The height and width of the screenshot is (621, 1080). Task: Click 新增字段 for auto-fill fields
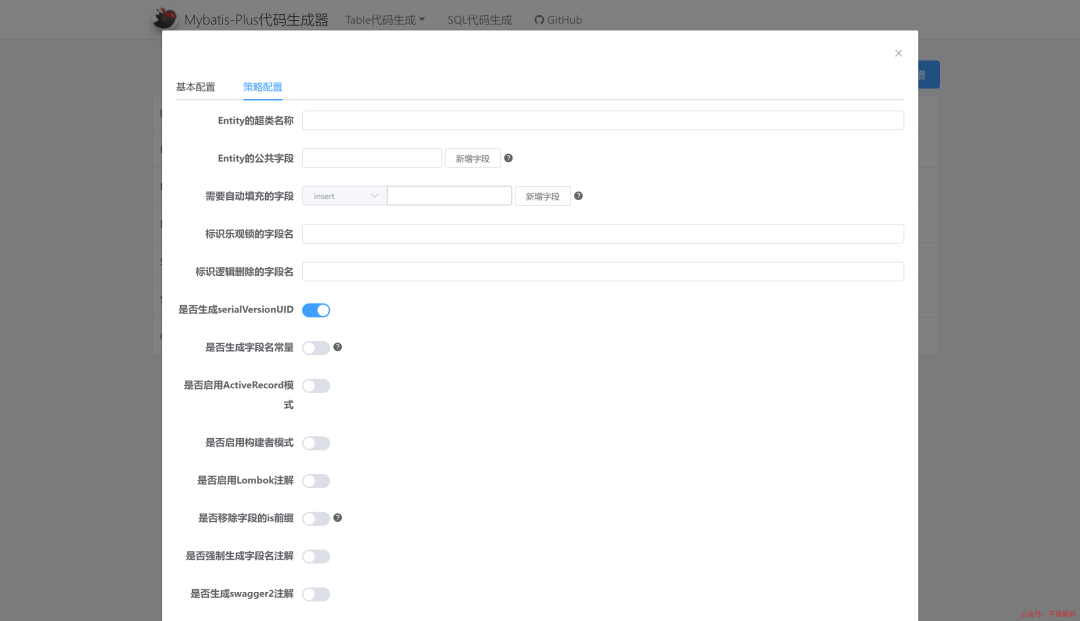point(542,195)
